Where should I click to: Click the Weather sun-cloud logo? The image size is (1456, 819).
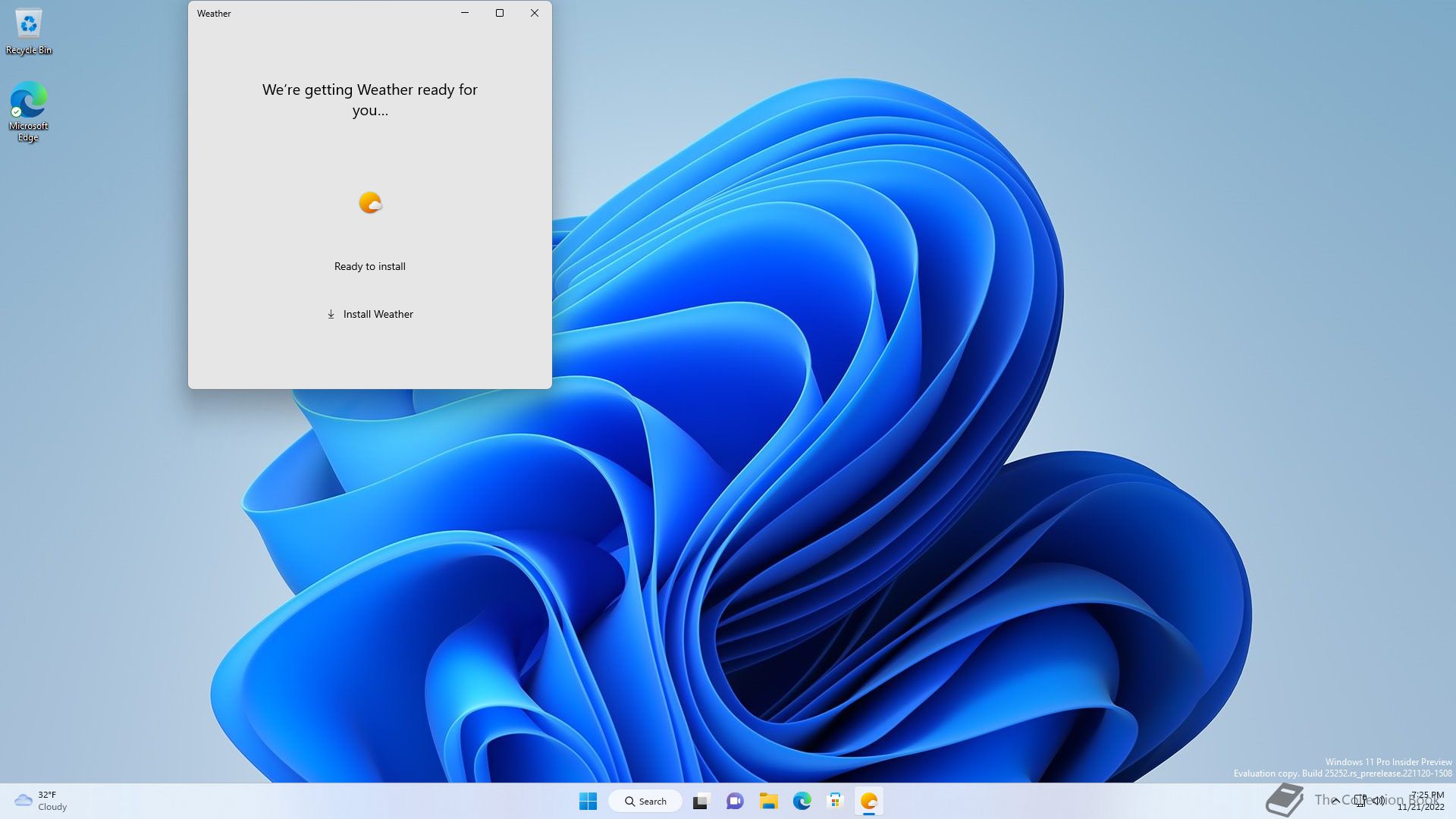tap(370, 202)
